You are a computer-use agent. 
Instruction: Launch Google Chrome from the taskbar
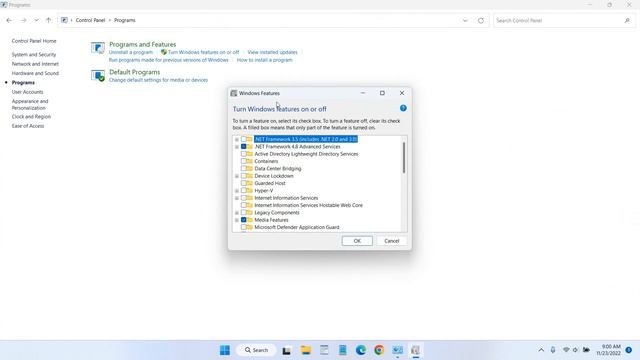click(379, 350)
